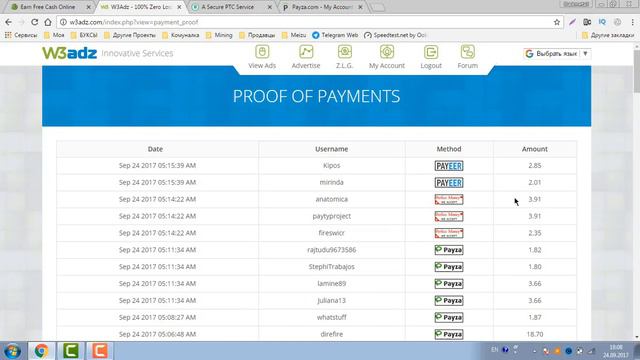640x360 pixels.
Task: Select username Kipos
Action: 331,166
